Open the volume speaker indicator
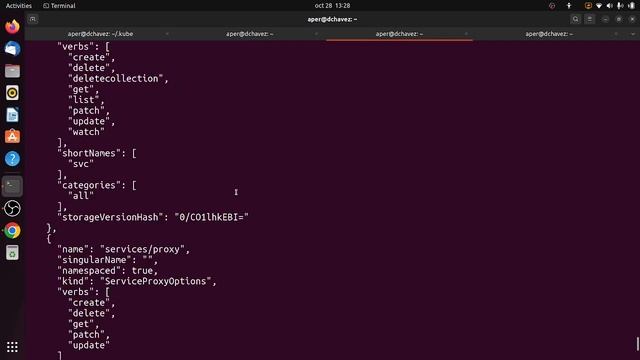The height and width of the screenshot is (360, 640). (609, 6)
